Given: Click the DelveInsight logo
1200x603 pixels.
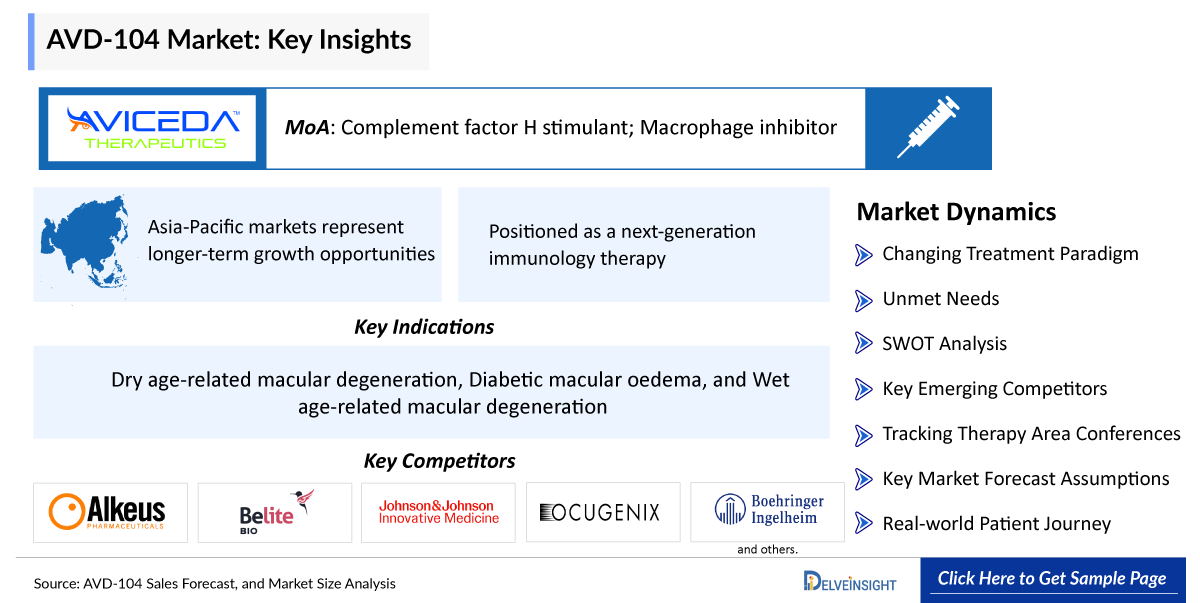Looking at the screenshot, I should (x=850, y=581).
